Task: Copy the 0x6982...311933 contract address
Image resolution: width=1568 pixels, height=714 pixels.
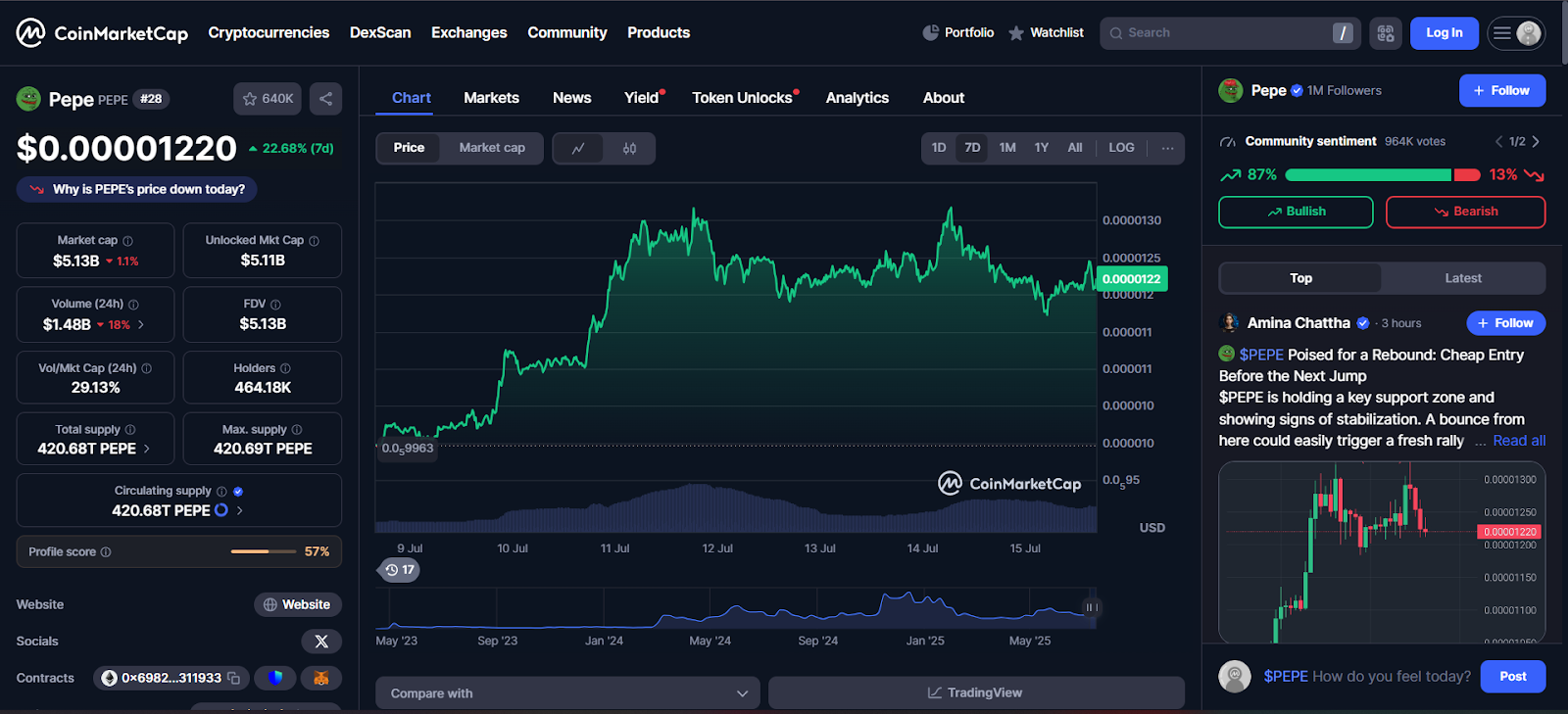Action: [233, 678]
